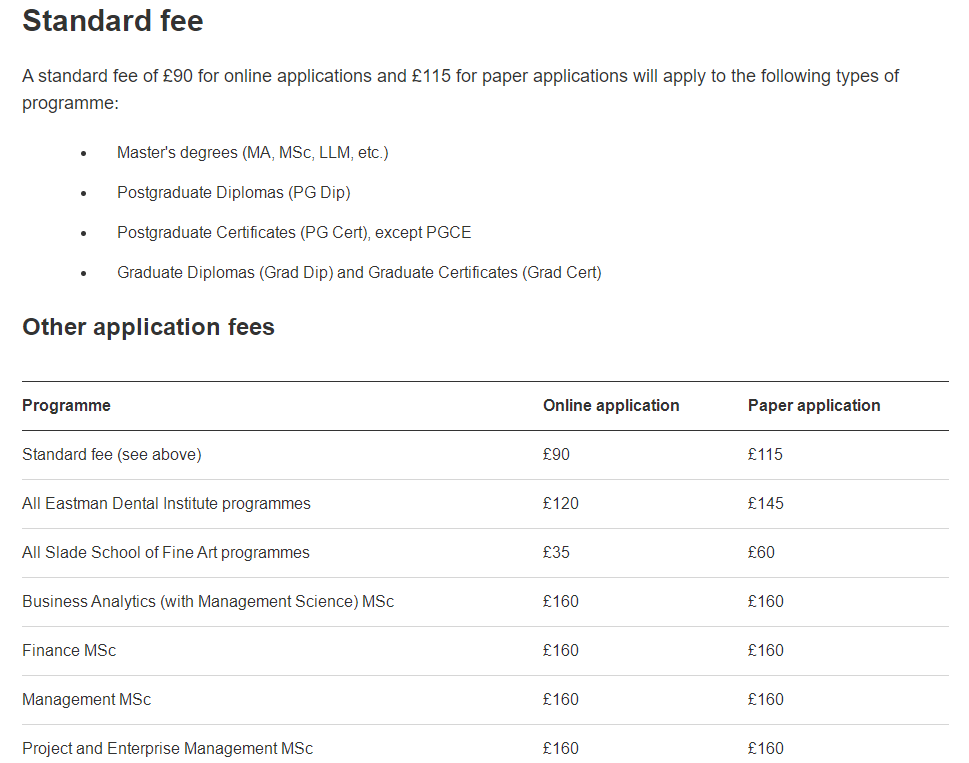Click the Postgraduate Diplomas (PG Dip) bullet
Viewport: 969px width, 763px height.
tap(233, 193)
